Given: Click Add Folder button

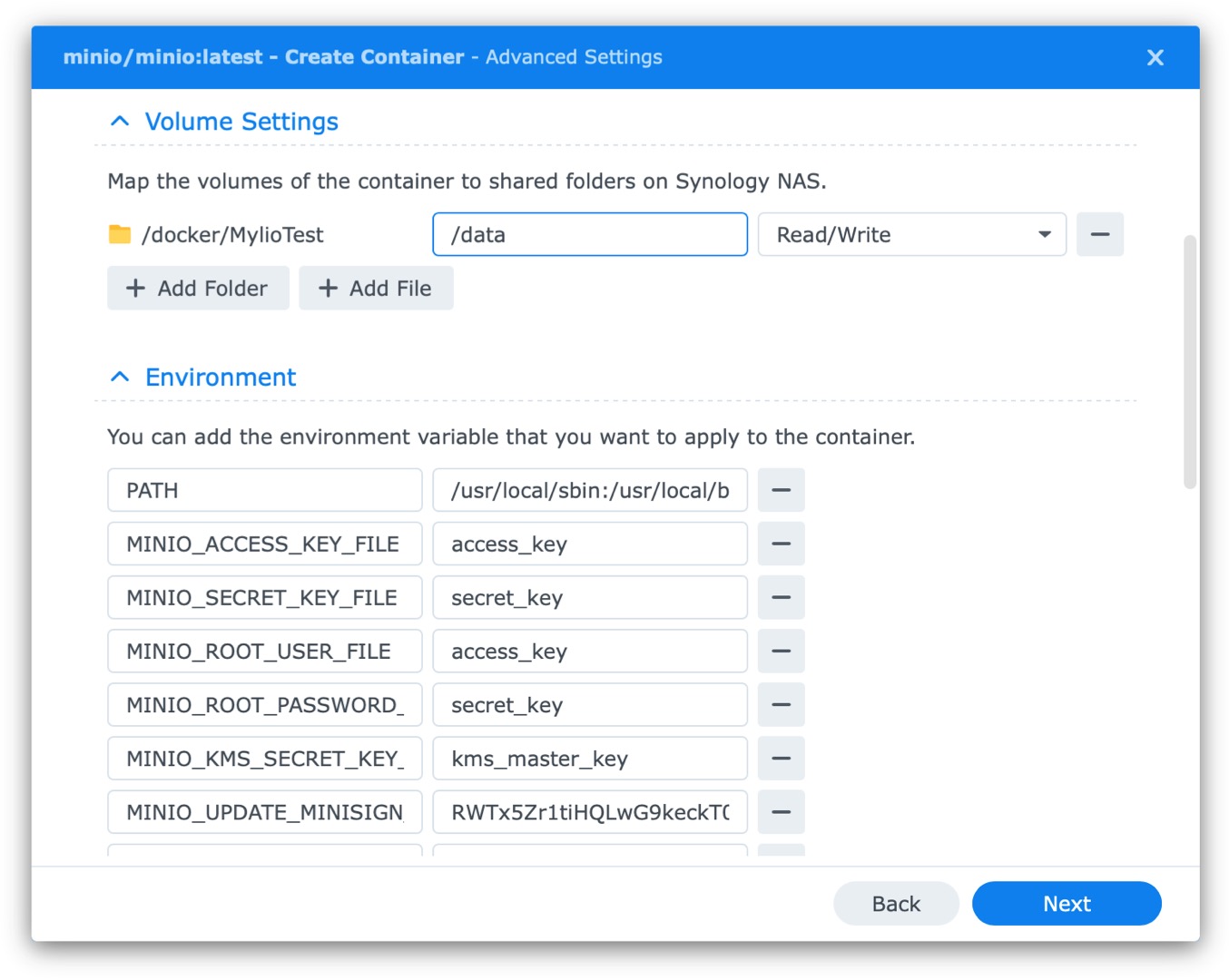Looking at the screenshot, I should click(x=198, y=288).
